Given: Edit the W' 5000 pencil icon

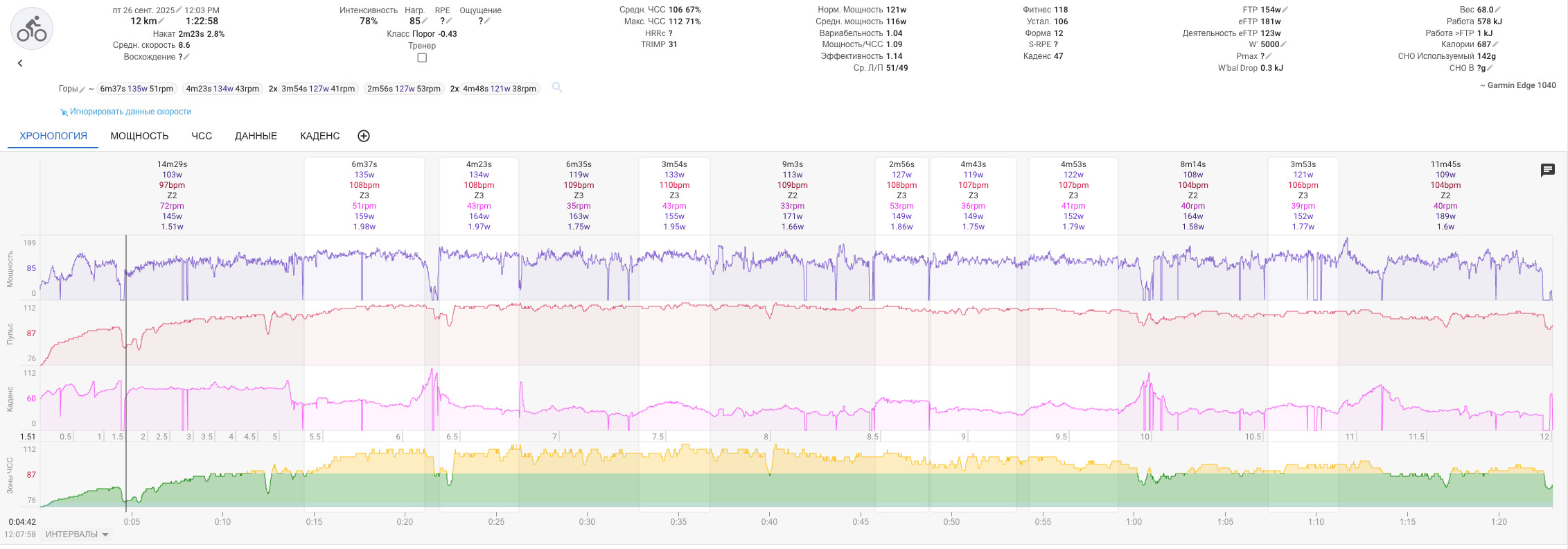Looking at the screenshot, I should (1283, 44).
